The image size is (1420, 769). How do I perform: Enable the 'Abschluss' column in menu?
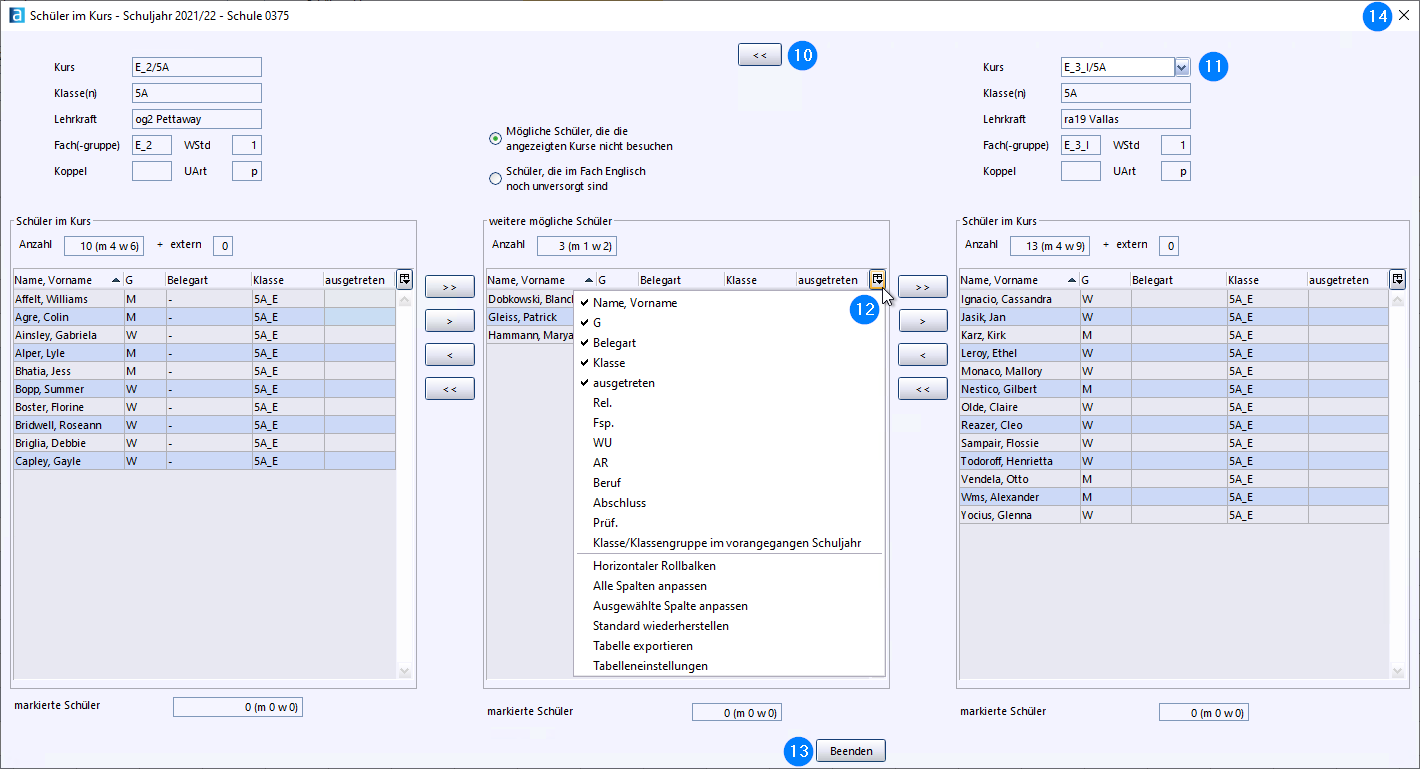[x=729, y=503]
